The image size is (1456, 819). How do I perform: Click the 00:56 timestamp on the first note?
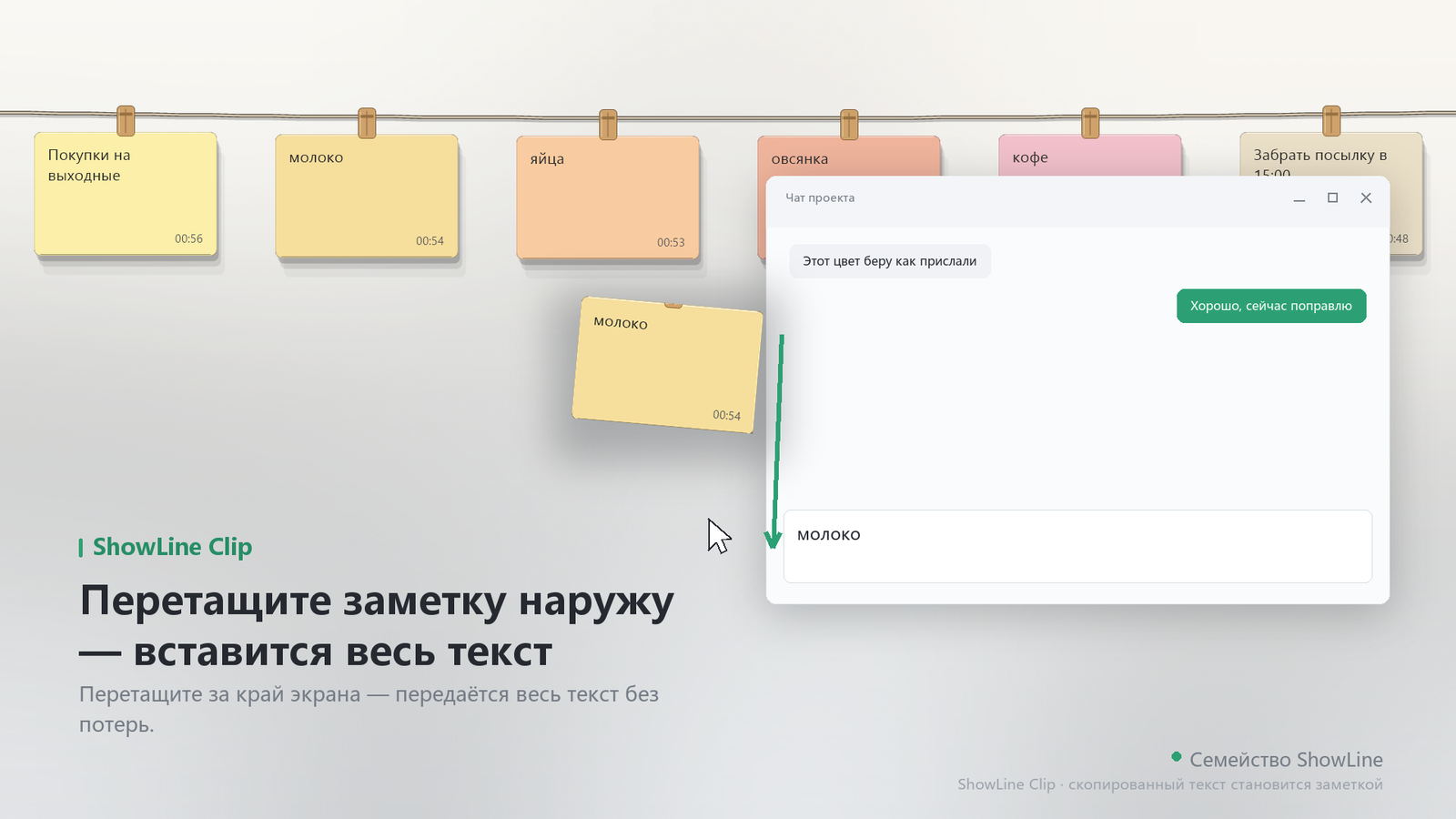pos(188,238)
